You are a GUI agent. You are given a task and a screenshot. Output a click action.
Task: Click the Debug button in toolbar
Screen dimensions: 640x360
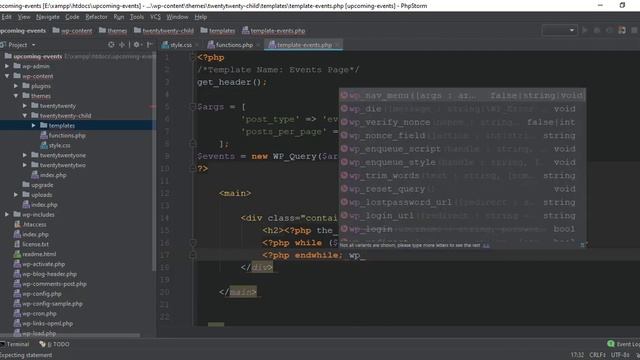coord(597,30)
